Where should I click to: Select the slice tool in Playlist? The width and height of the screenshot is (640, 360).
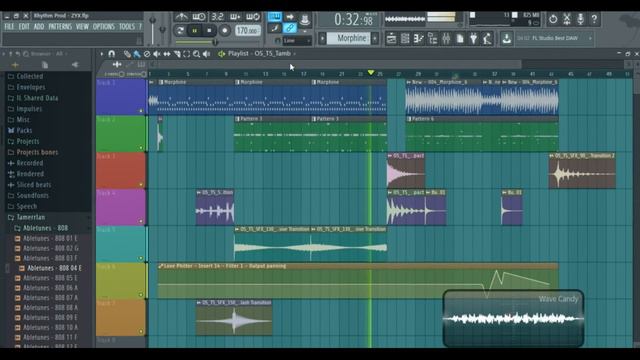click(x=177, y=54)
